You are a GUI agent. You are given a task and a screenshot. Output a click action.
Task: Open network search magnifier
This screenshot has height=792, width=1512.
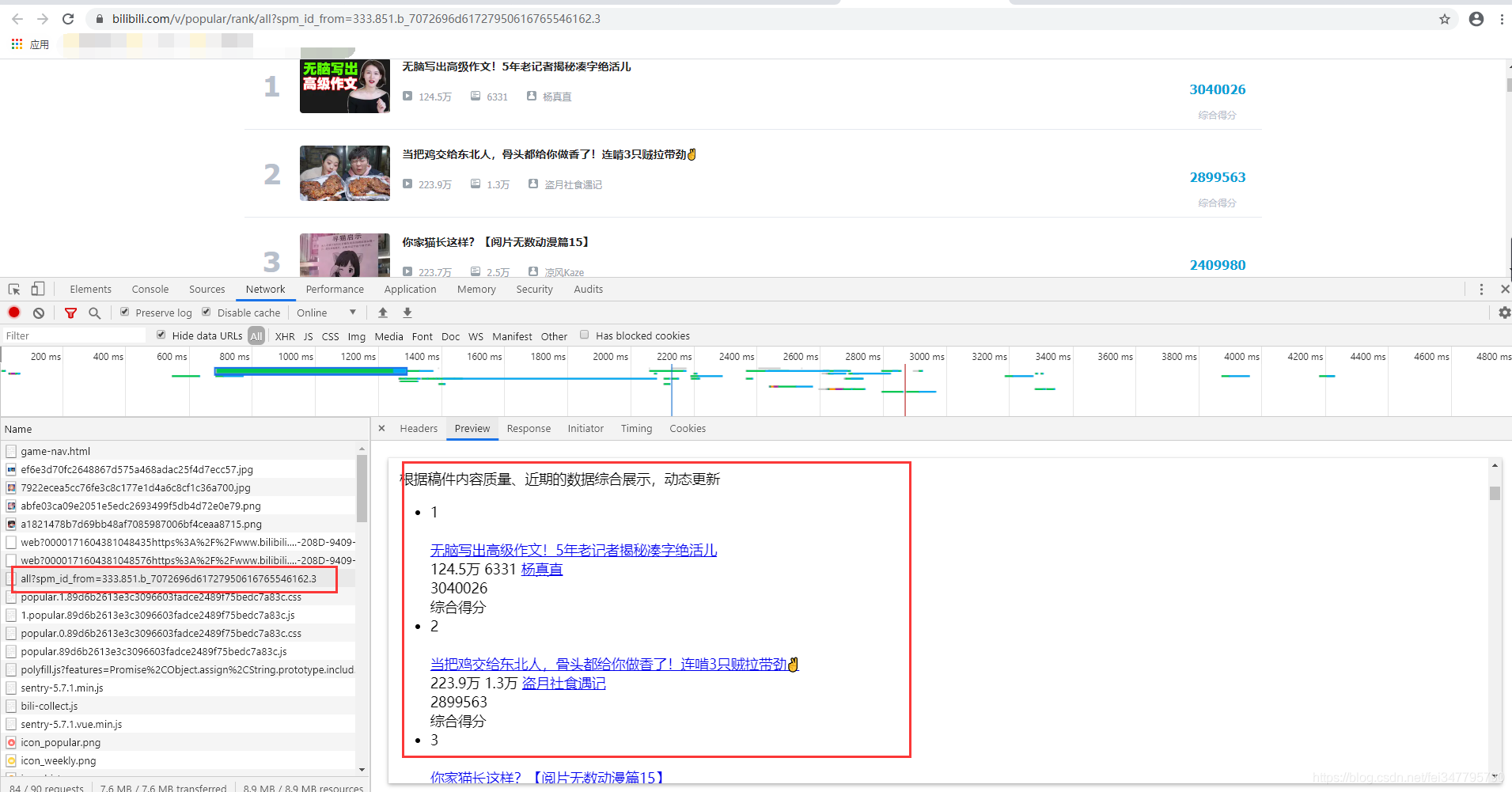94,313
